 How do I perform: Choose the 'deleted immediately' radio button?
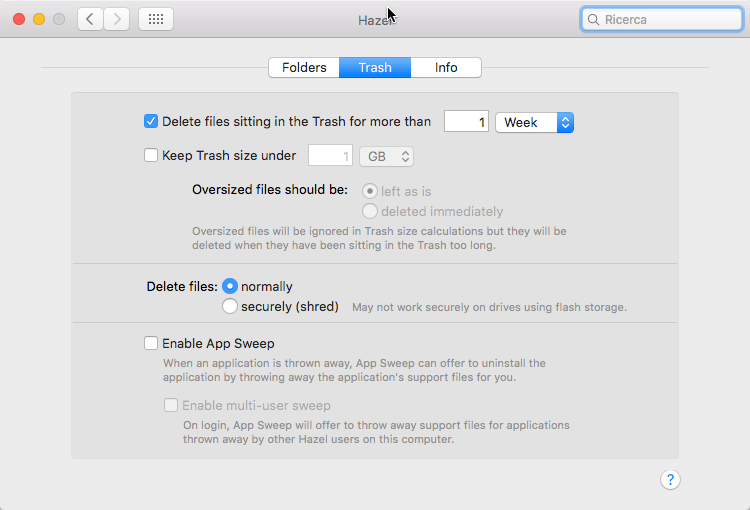coord(370,211)
